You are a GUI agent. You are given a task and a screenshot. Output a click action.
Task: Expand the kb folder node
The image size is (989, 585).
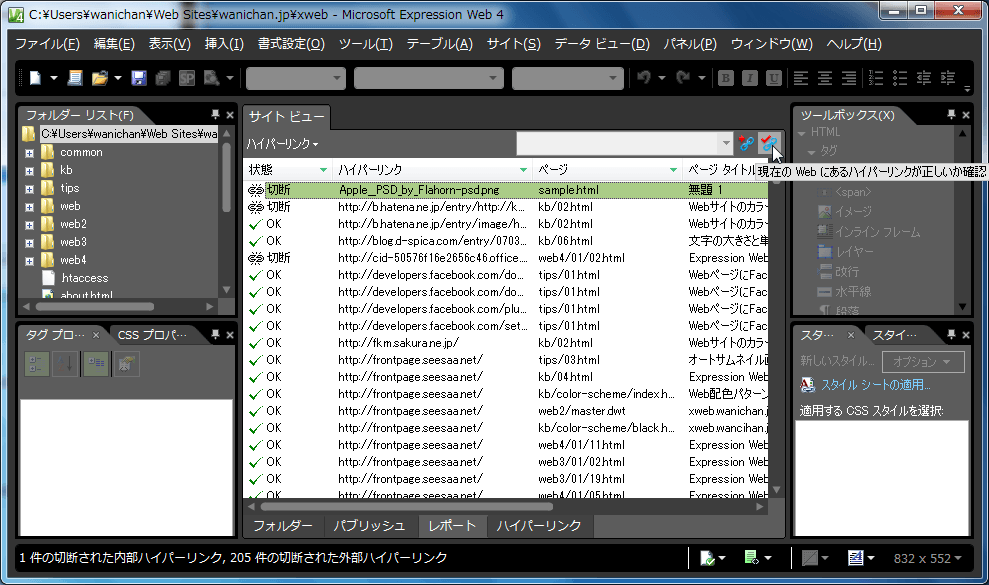[x=29, y=171]
